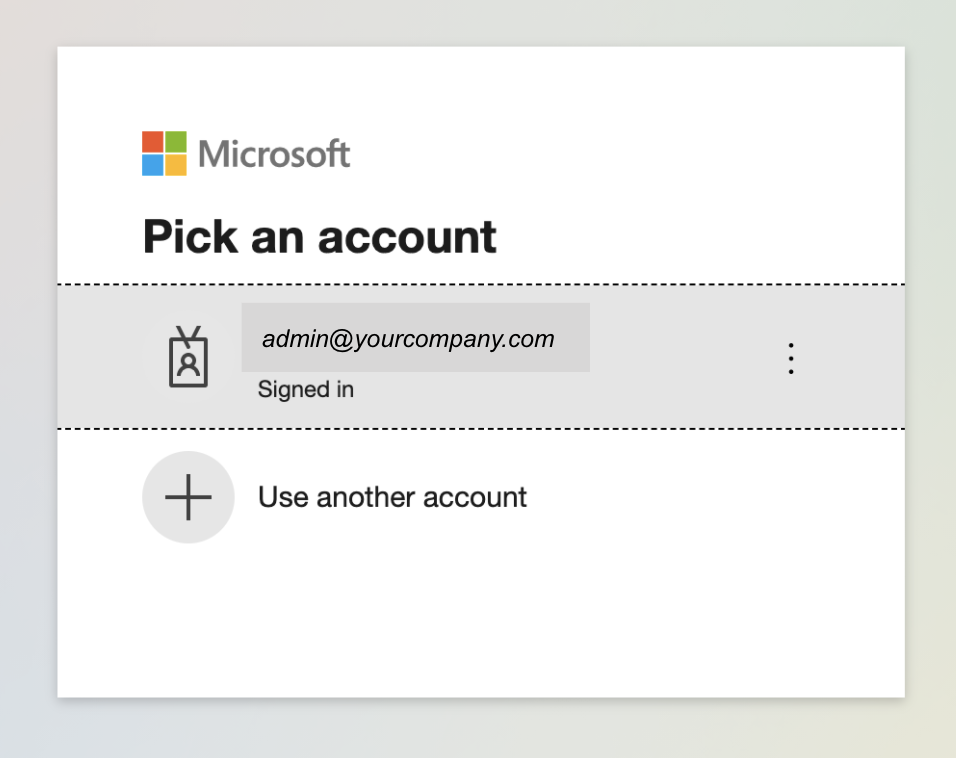This screenshot has height=758, width=956.
Task: Click the signed-in account row right of the email
Action: coord(680,358)
